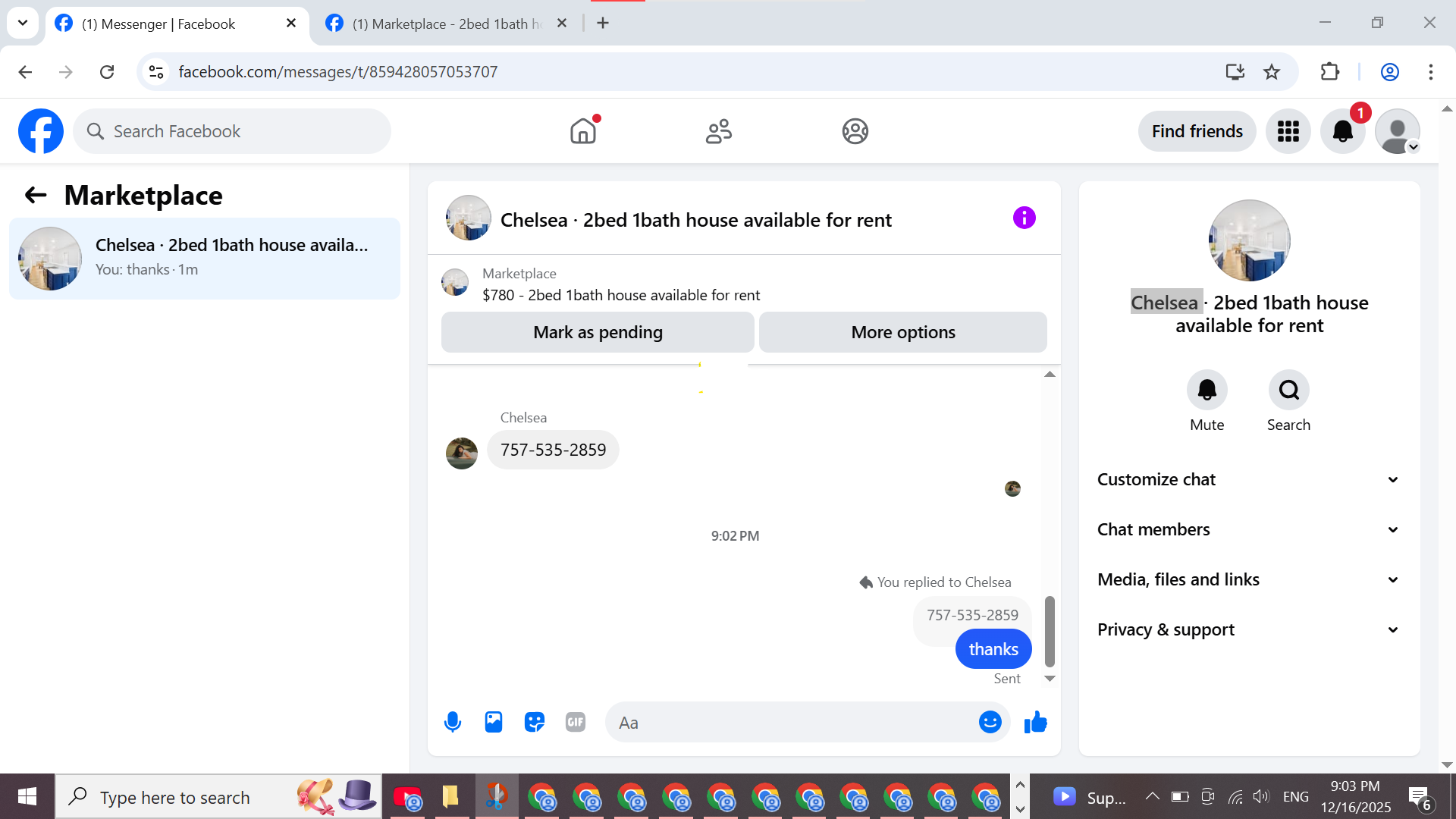Open the Facebook apps grid menu
This screenshot has height=819, width=1456.
[1288, 131]
